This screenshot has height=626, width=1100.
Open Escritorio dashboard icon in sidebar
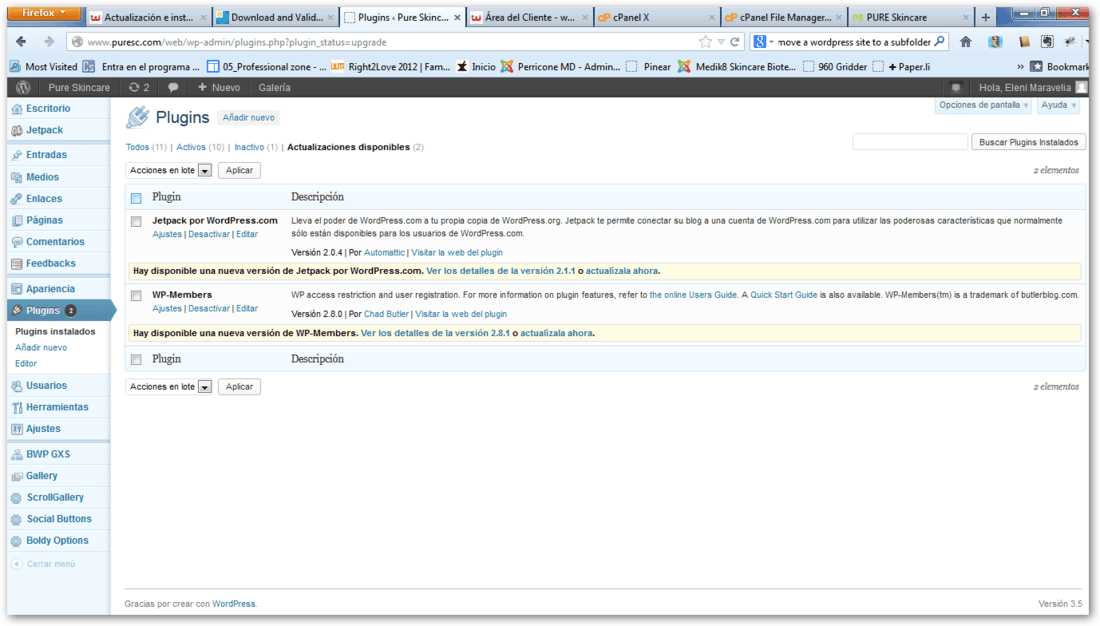point(17,109)
